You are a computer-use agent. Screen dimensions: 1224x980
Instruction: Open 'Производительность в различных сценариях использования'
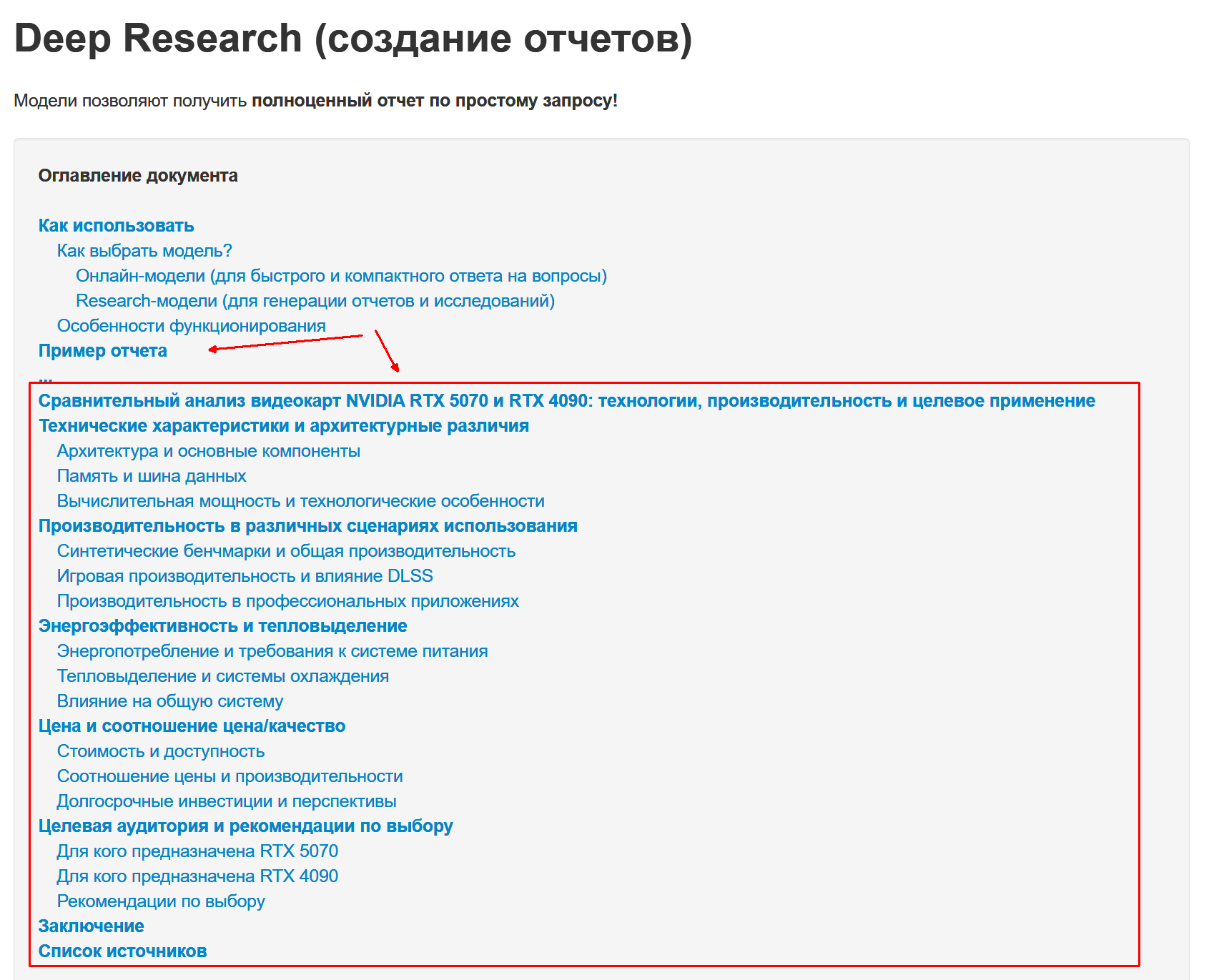point(308,526)
